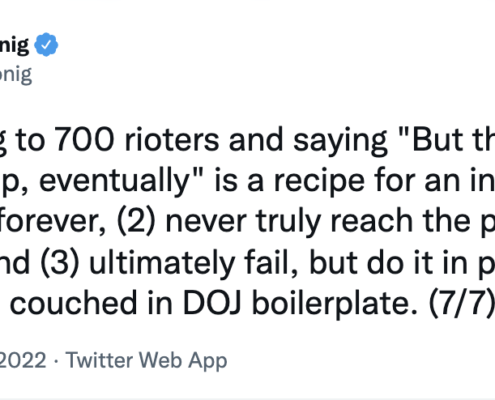Click the number '700' in the tweet
The image size is (495, 400).
coord(84,140)
